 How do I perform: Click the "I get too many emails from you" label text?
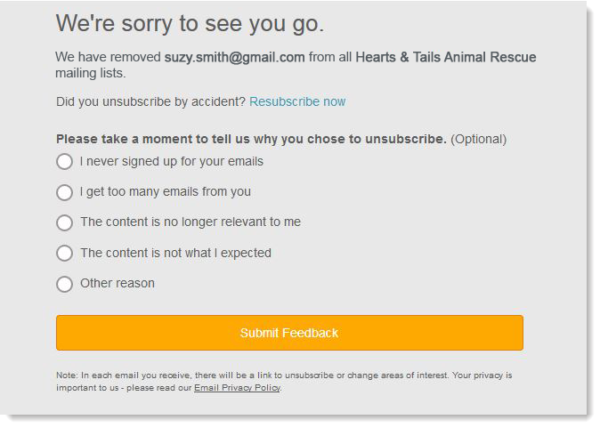coord(165,192)
